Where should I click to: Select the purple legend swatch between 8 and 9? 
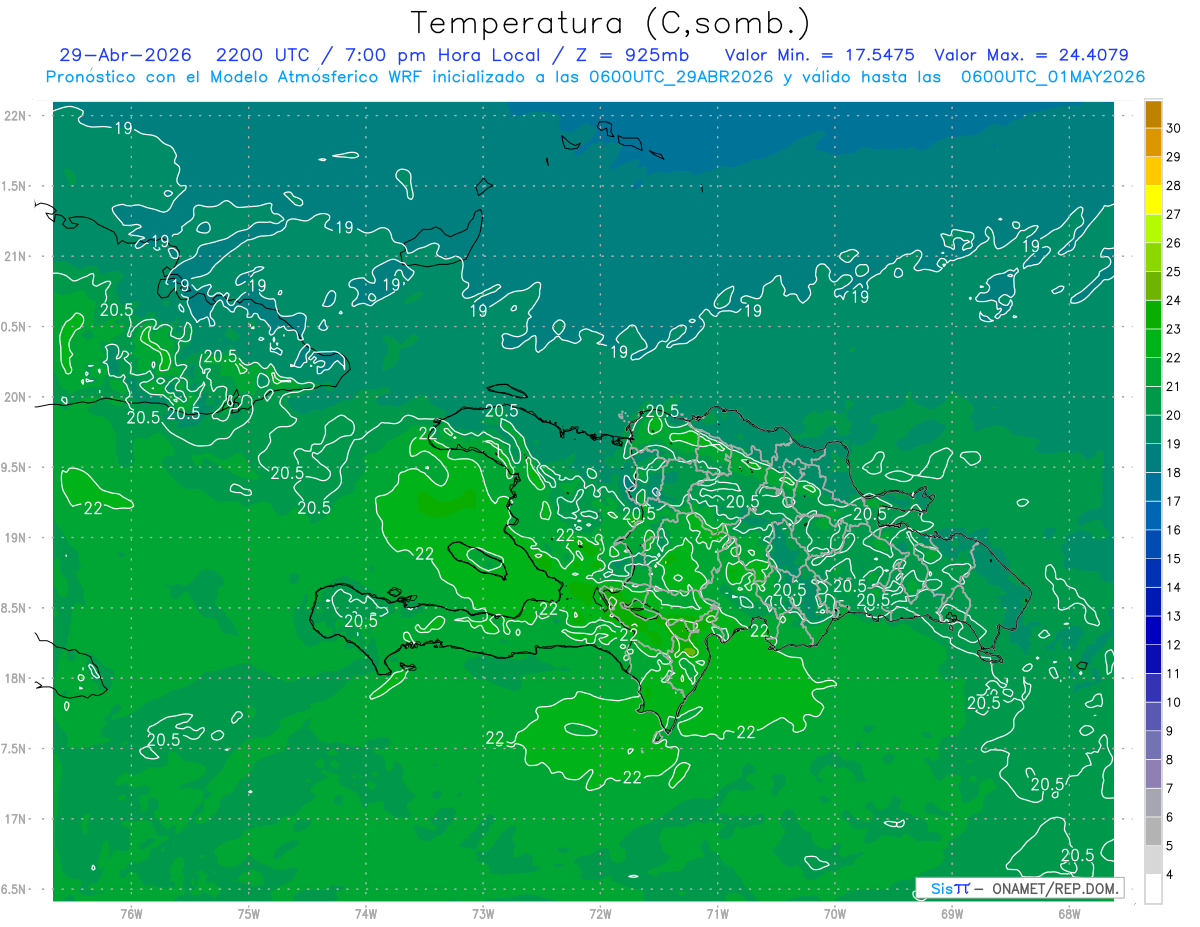(1153, 745)
